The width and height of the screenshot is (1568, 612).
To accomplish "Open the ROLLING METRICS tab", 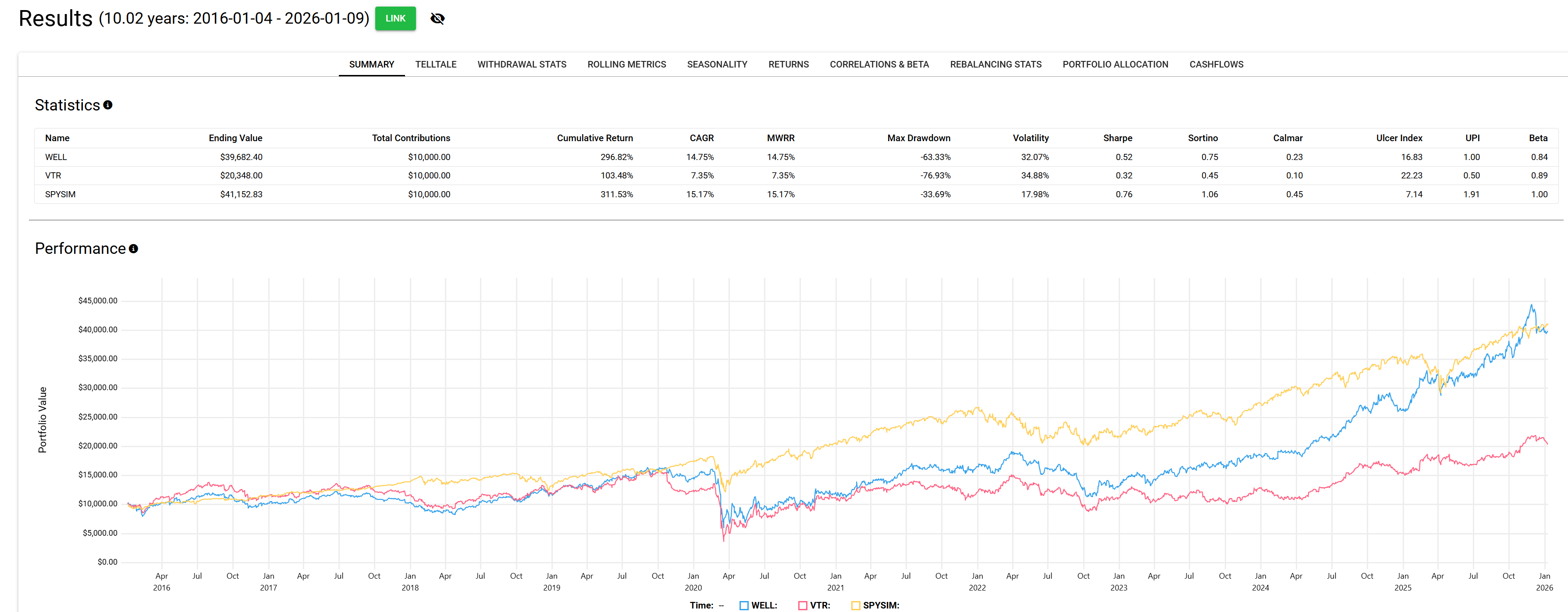I will [x=626, y=64].
